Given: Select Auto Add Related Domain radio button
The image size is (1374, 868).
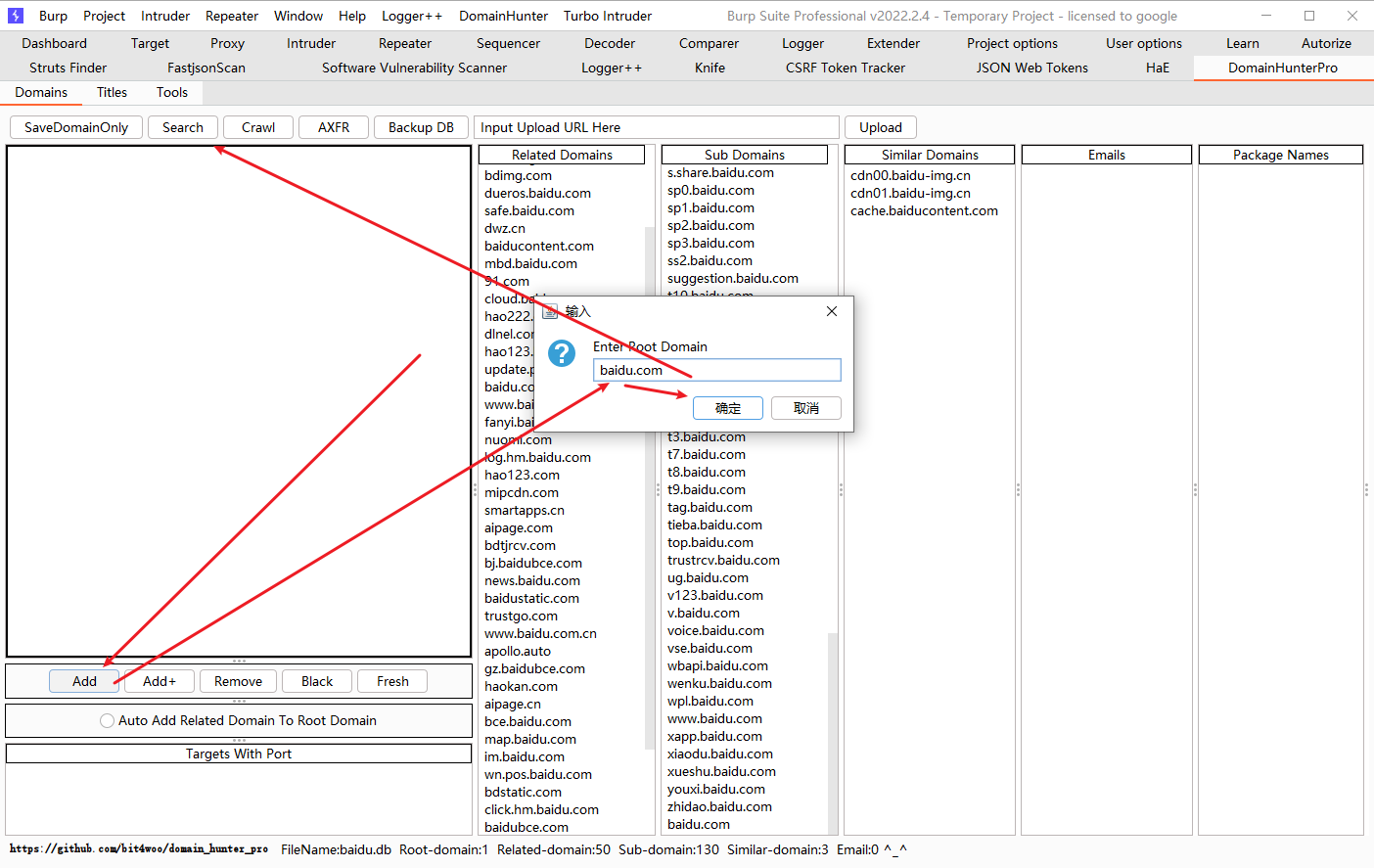Looking at the screenshot, I should (x=108, y=720).
